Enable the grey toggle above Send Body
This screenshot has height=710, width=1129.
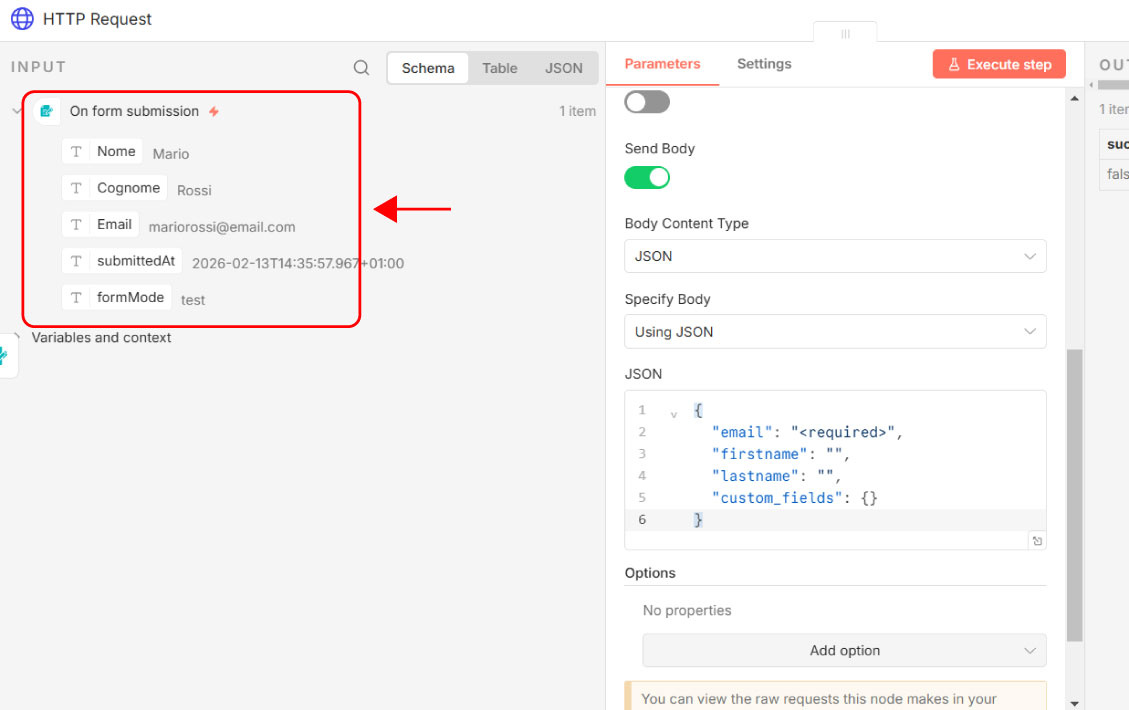[647, 102]
